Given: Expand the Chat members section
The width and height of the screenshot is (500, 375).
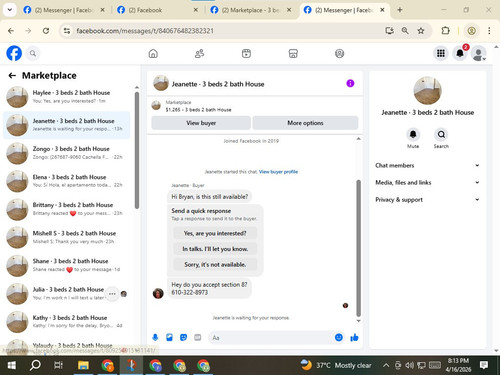Looking at the screenshot, I should coord(427,165).
